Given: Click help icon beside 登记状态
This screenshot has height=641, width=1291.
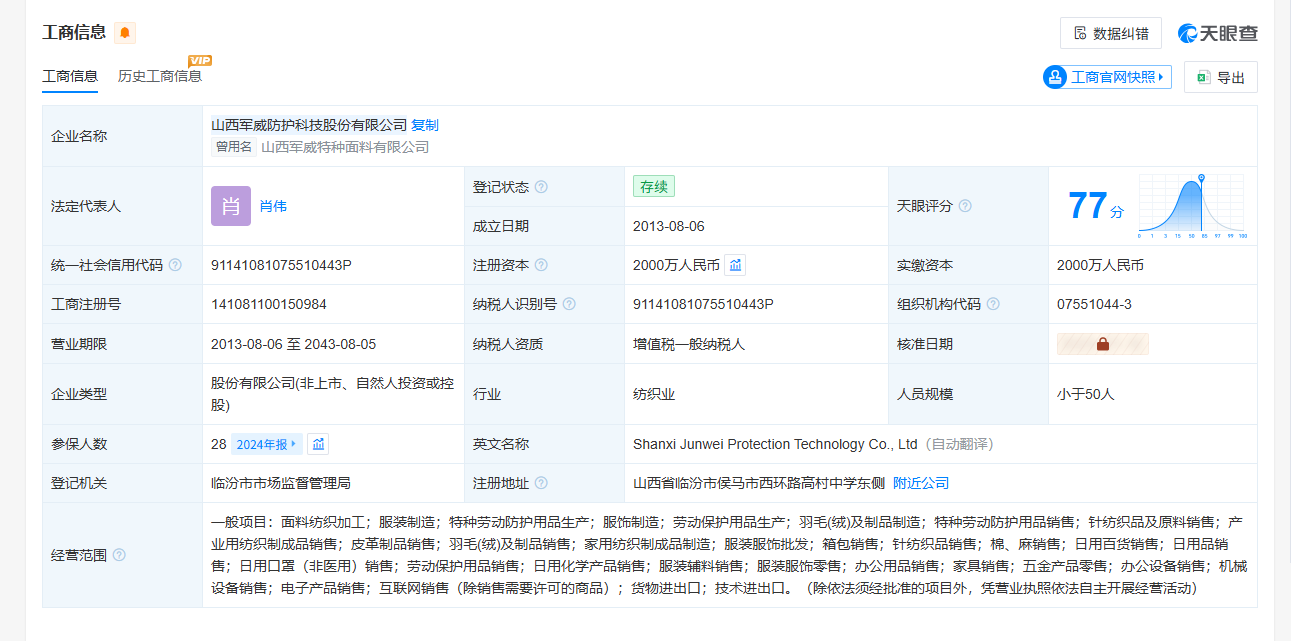Looking at the screenshot, I should [541, 187].
